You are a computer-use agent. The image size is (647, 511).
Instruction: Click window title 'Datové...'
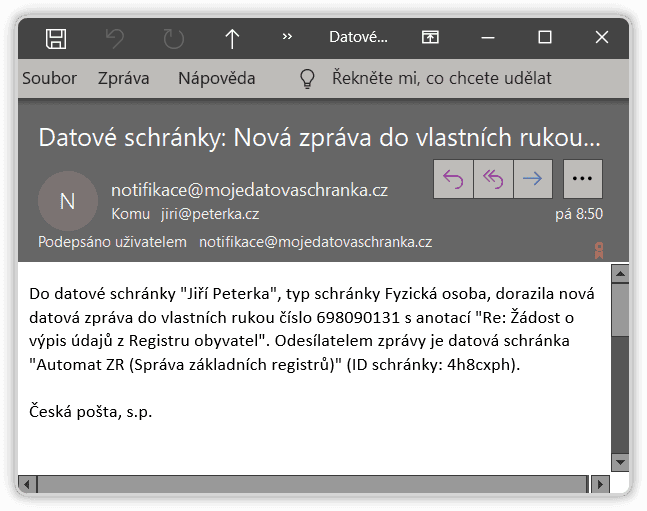(x=358, y=37)
